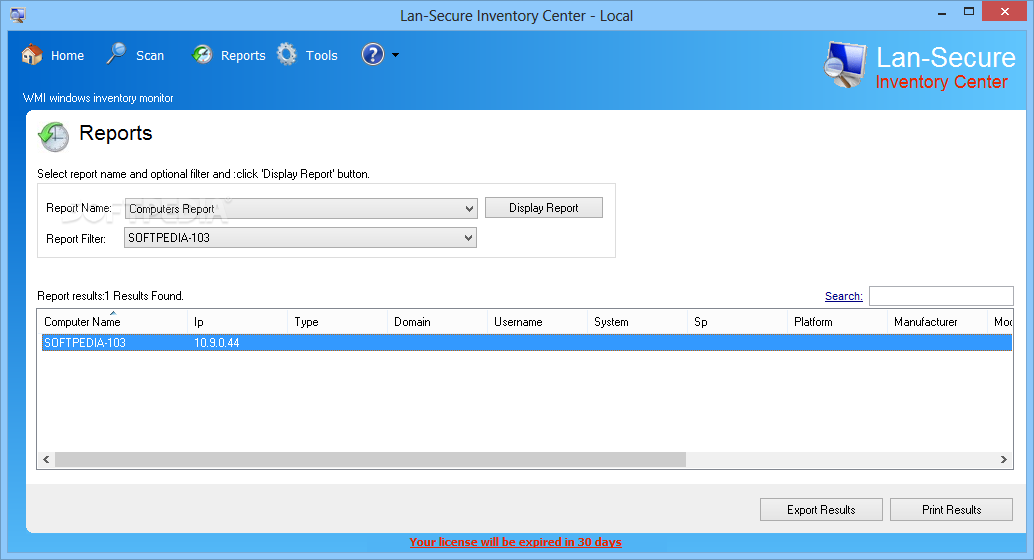
Task: Open the Report Name combo box
Action: (x=301, y=208)
